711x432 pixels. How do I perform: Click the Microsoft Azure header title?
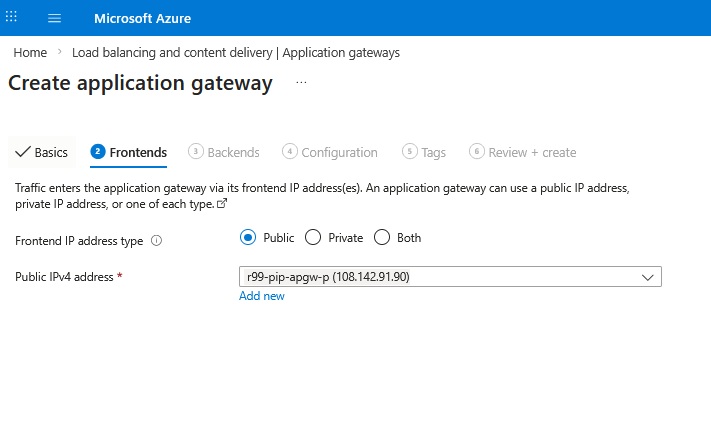pos(142,18)
